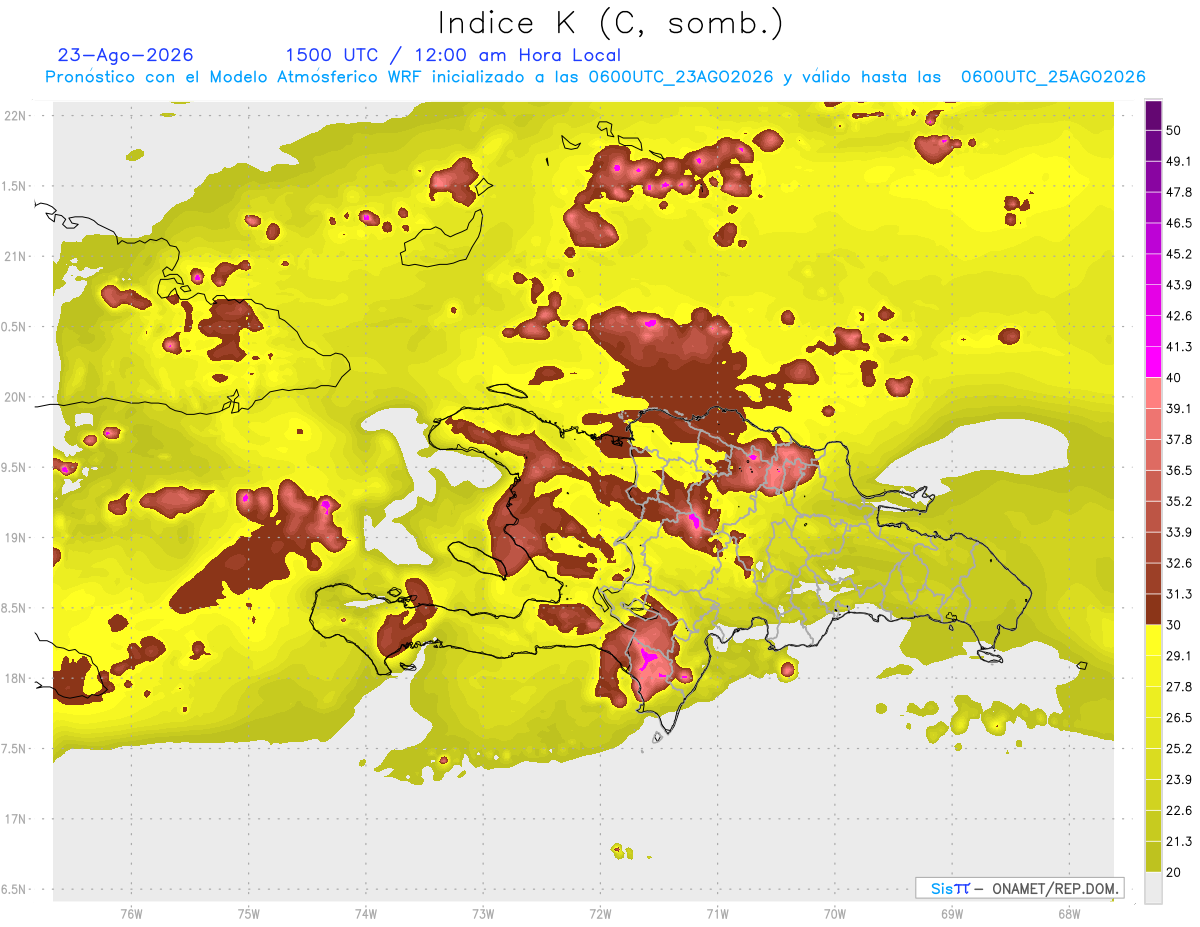Click longitude label "74W"
1200x927 pixels.
366,914
